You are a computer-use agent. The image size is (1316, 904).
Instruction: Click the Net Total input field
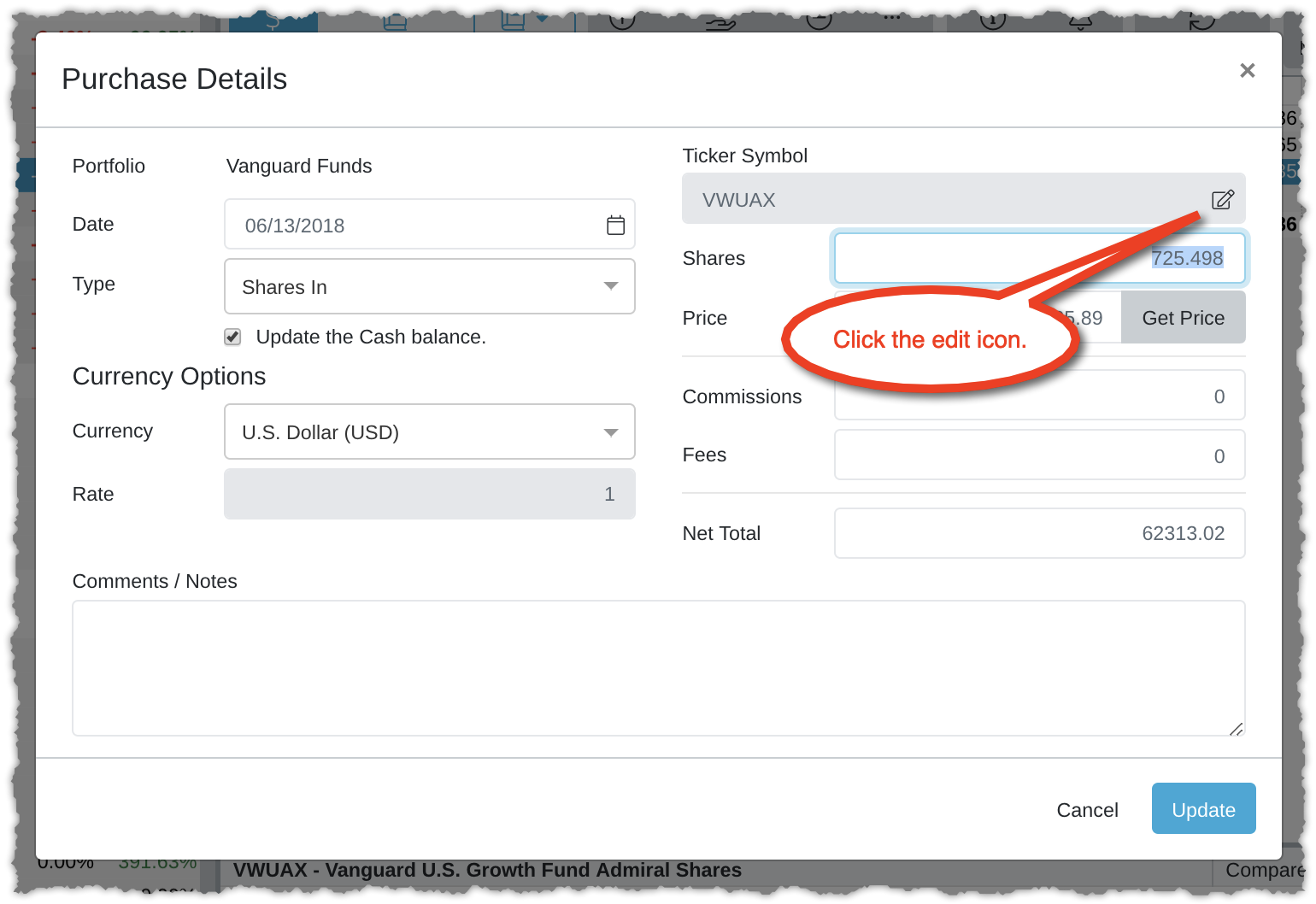[1040, 533]
